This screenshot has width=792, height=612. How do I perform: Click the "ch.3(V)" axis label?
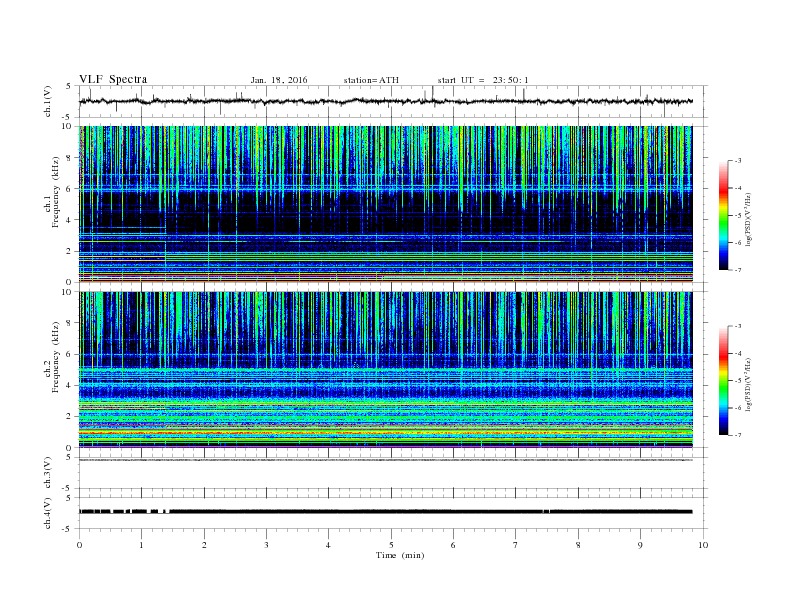click(x=48, y=473)
